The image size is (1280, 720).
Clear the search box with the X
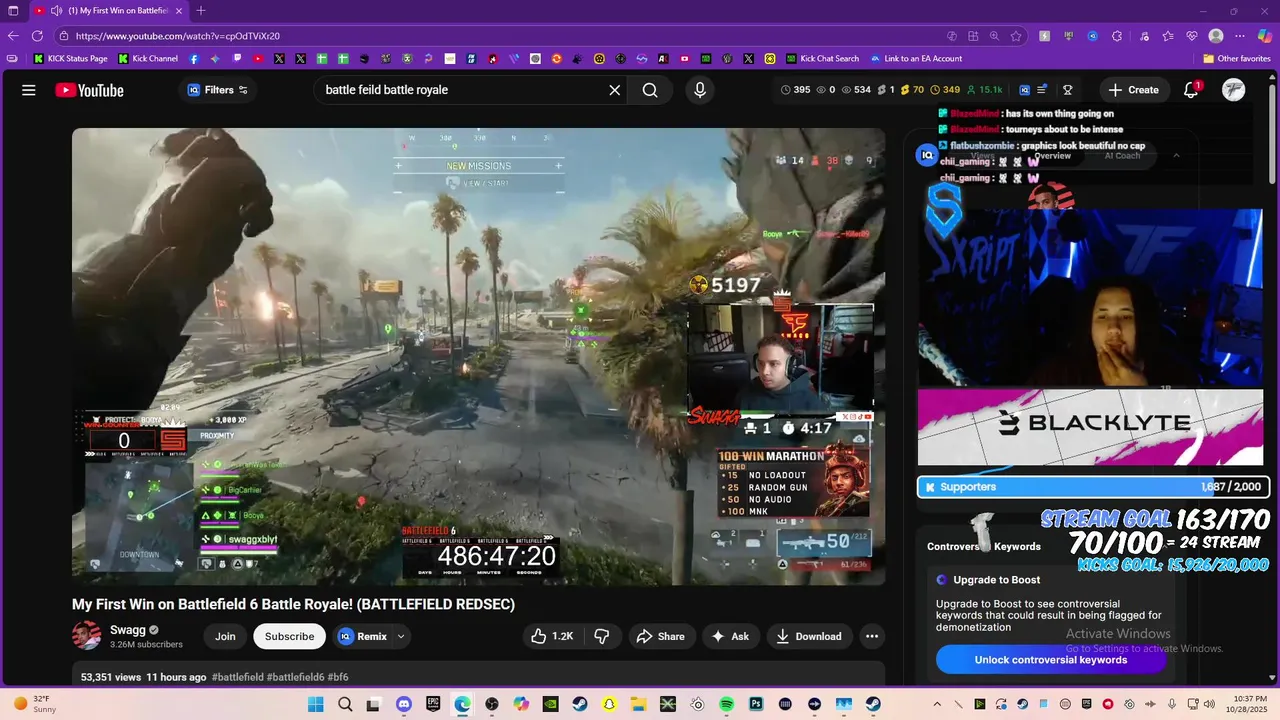[615, 90]
